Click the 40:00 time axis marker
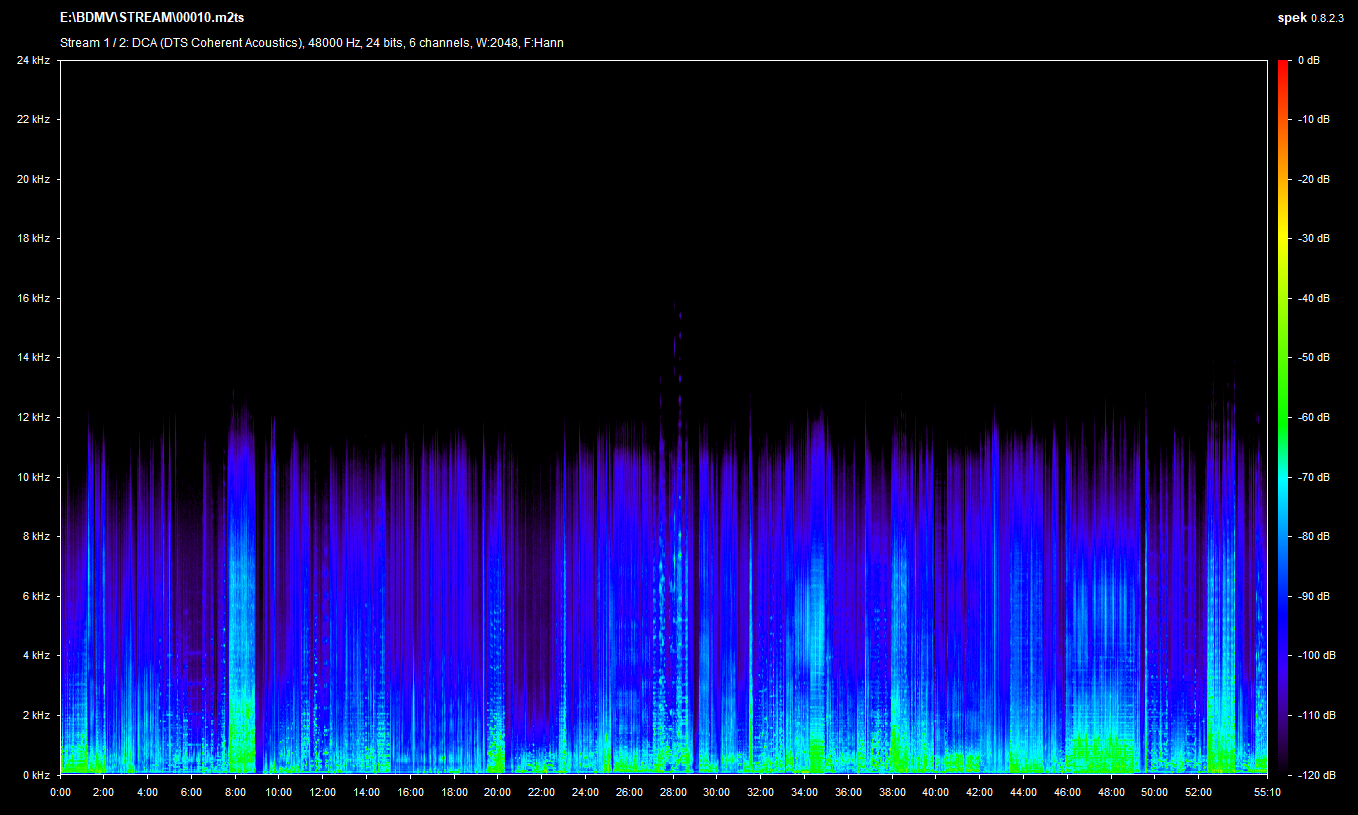1358x815 pixels. (935, 792)
